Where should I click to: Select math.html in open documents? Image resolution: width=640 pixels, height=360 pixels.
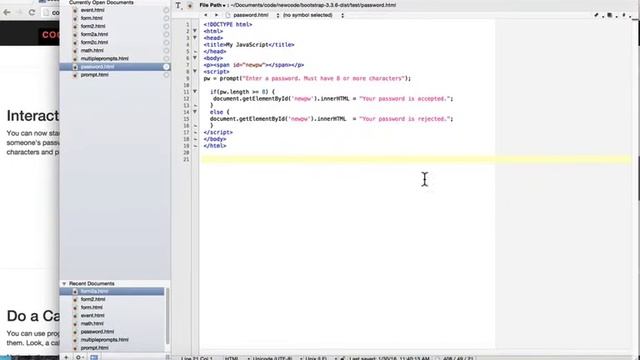coord(92,51)
